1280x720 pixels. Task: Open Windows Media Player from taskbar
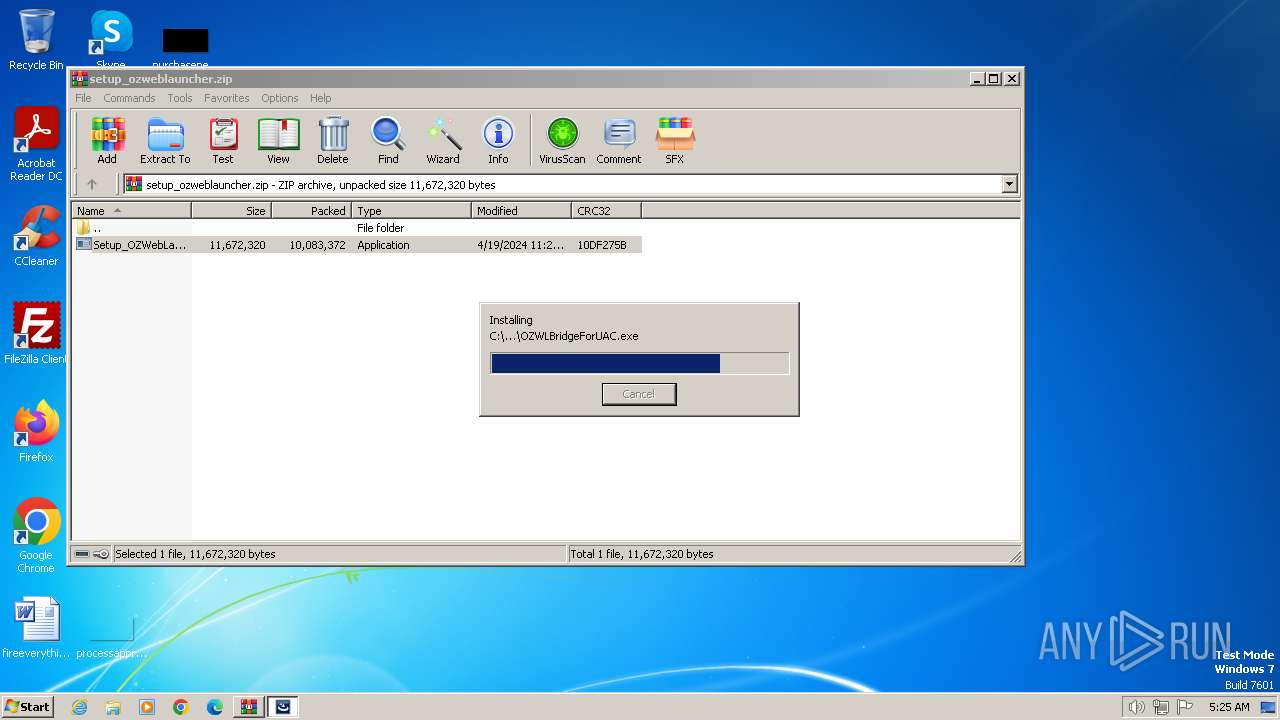[147, 707]
